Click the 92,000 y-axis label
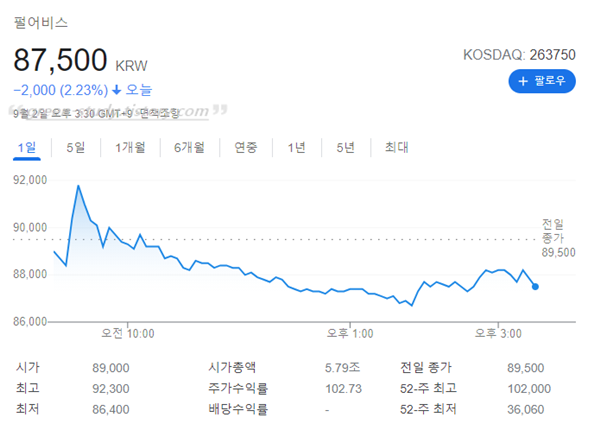The image size is (600, 442). point(30,180)
